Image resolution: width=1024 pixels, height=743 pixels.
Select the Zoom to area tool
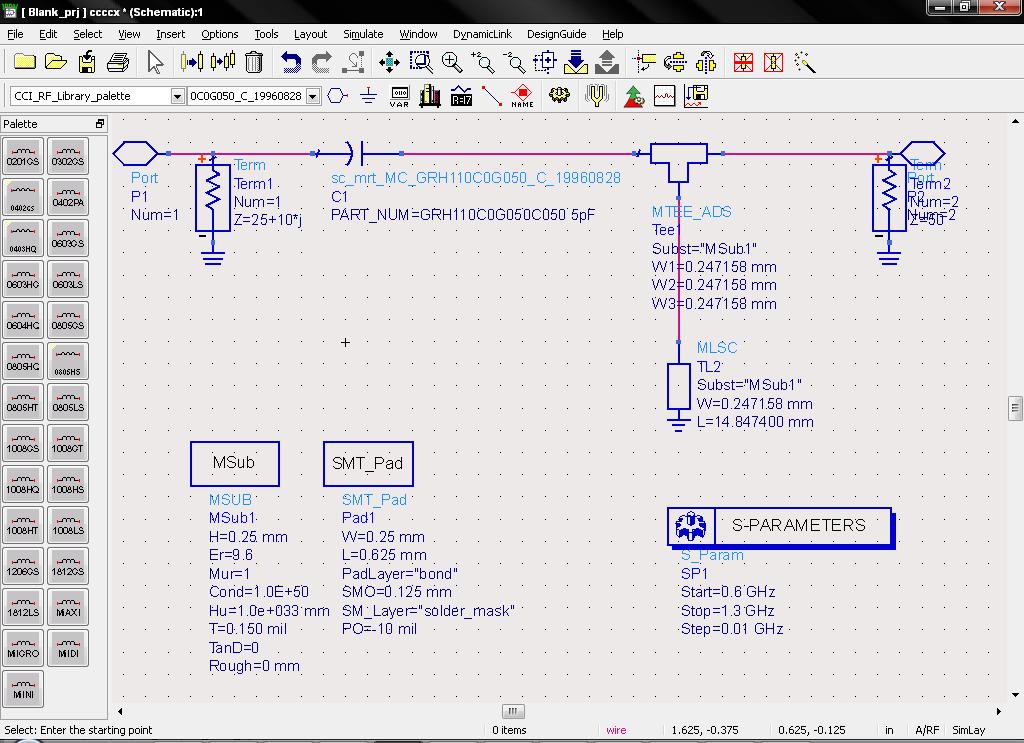[421, 62]
